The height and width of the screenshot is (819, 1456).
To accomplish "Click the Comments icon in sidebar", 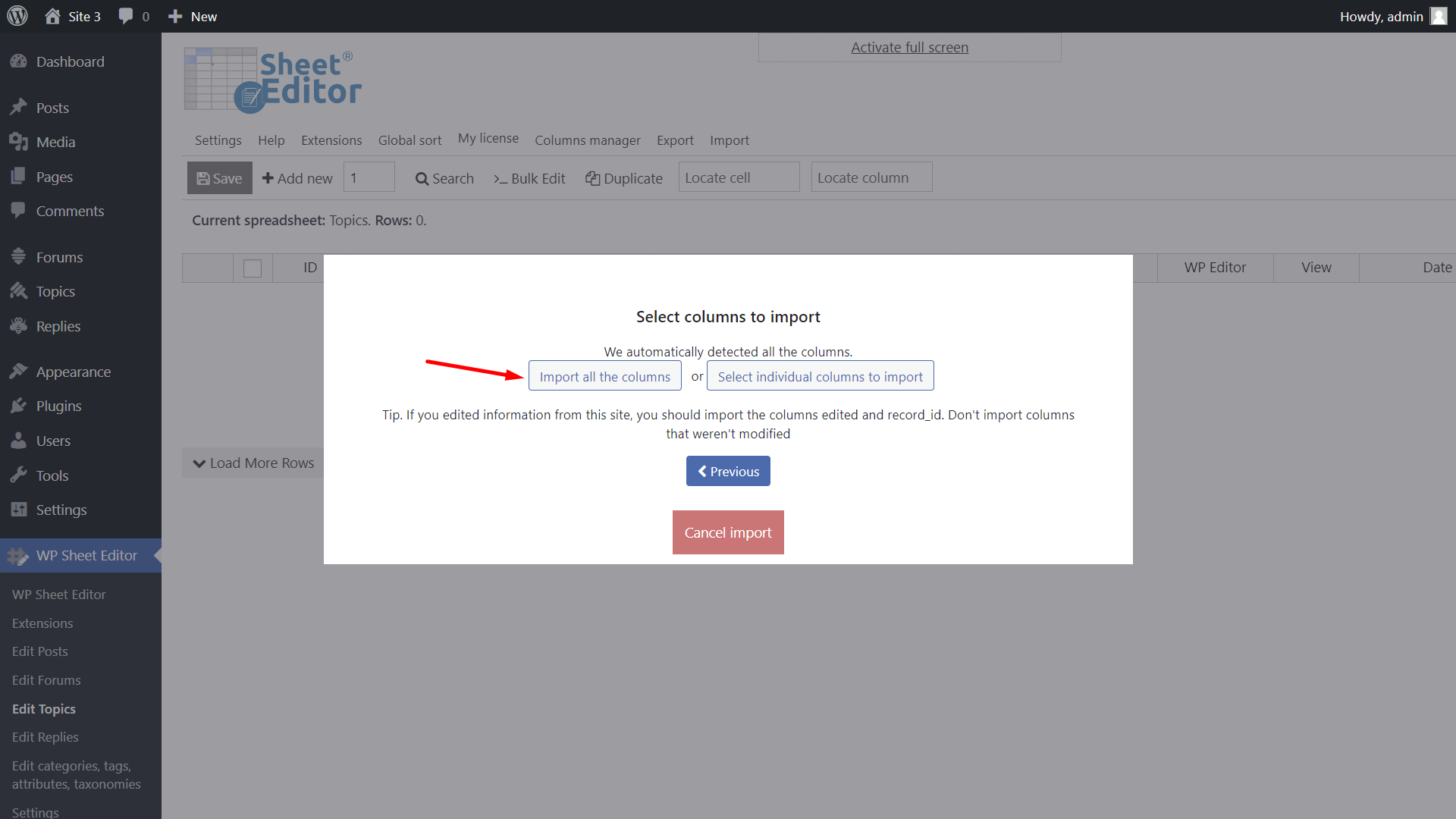I will point(18,210).
